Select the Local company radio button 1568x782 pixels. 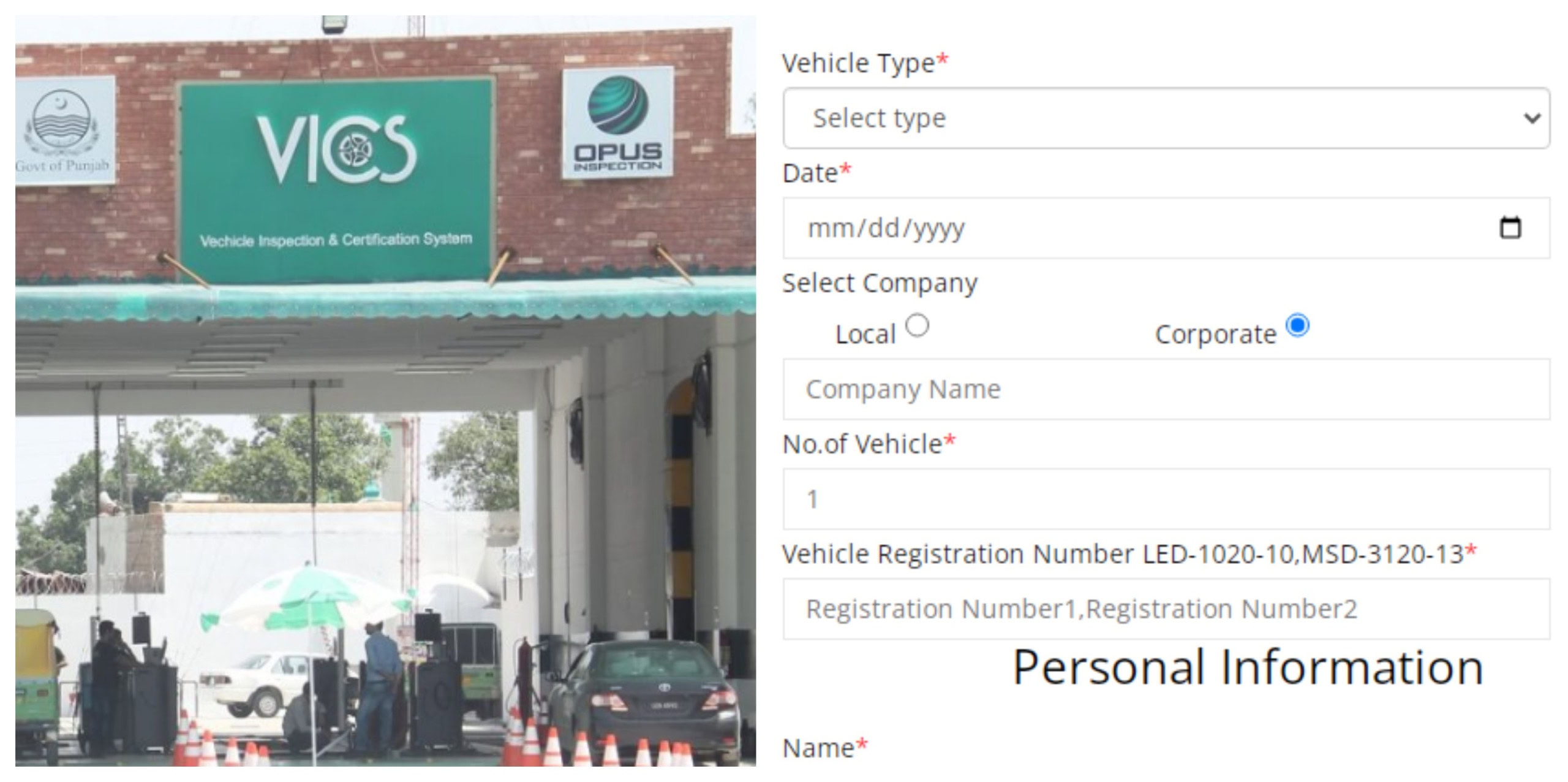[917, 325]
